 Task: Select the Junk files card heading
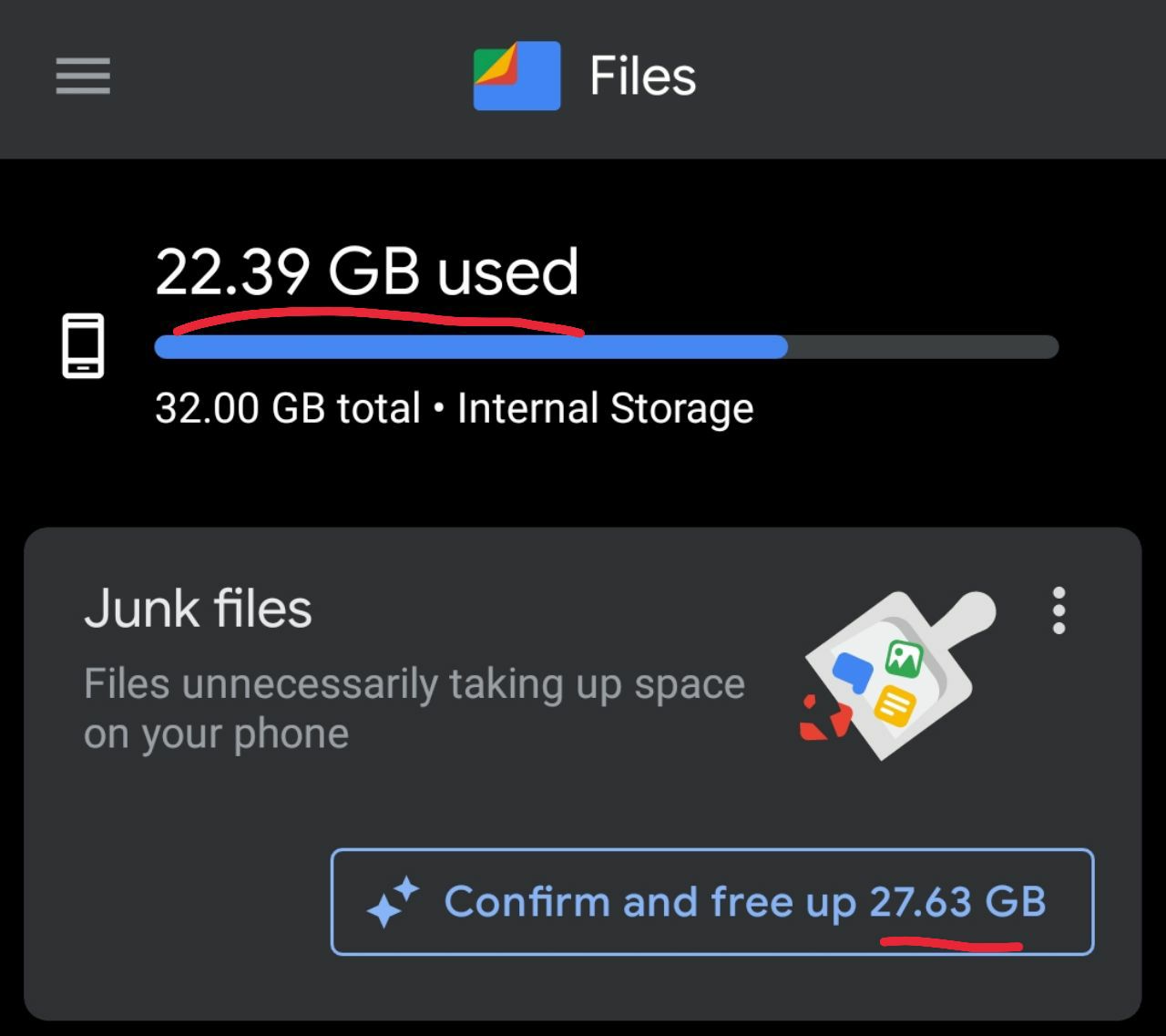pyautogui.click(x=198, y=609)
